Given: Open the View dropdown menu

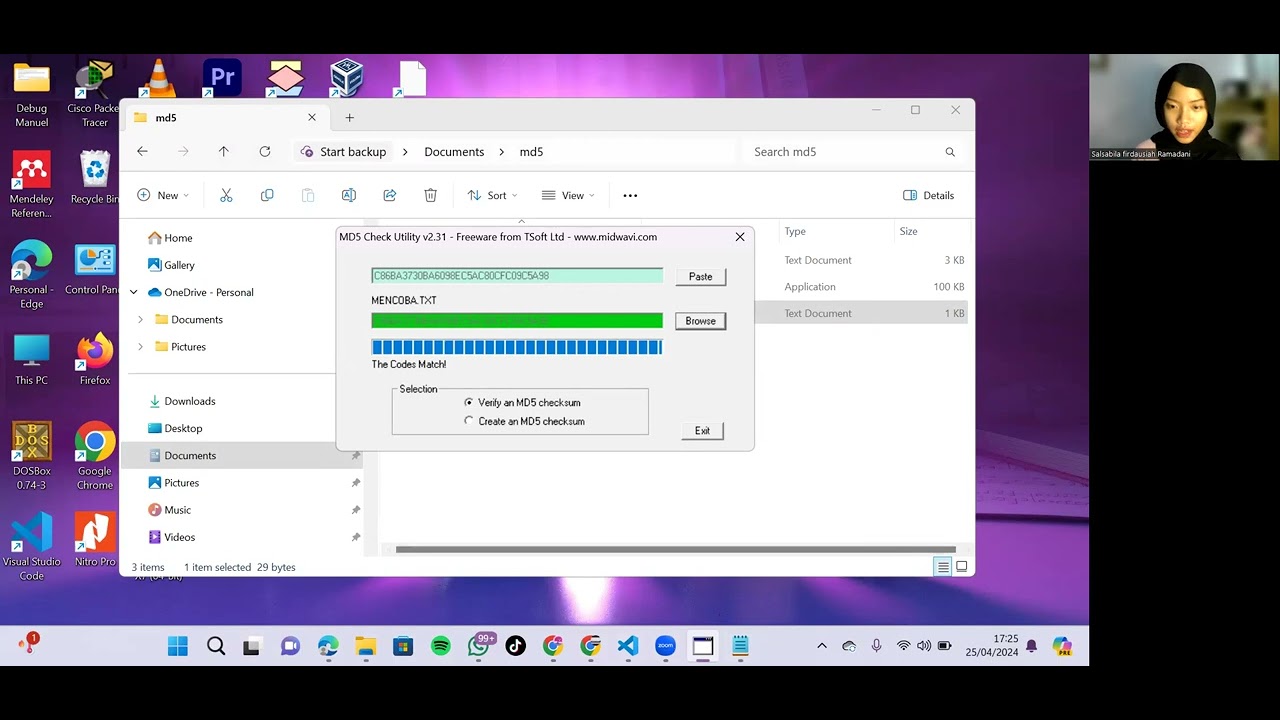Looking at the screenshot, I should [568, 195].
